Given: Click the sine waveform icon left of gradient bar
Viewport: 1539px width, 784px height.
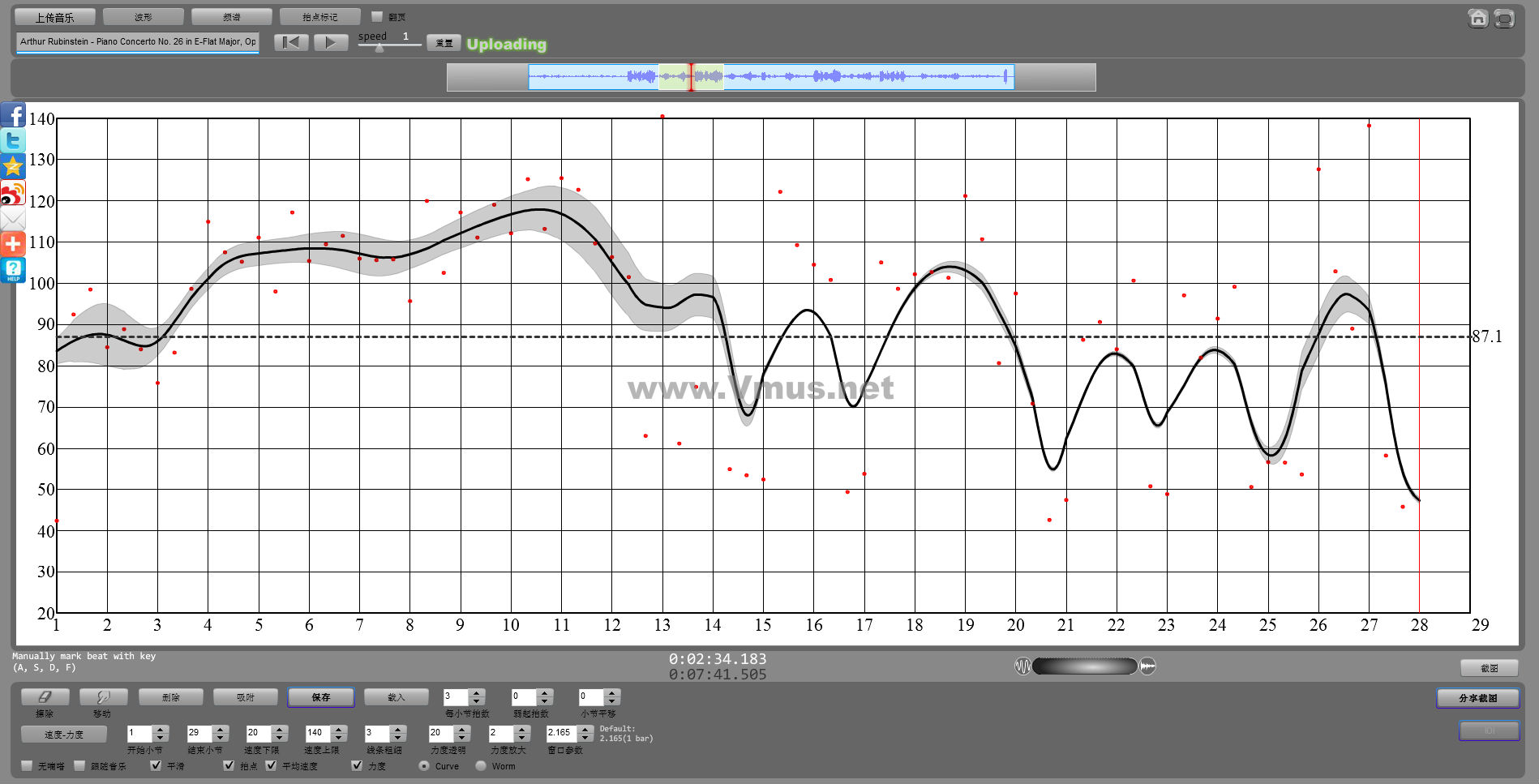Looking at the screenshot, I should click(1022, 666).
